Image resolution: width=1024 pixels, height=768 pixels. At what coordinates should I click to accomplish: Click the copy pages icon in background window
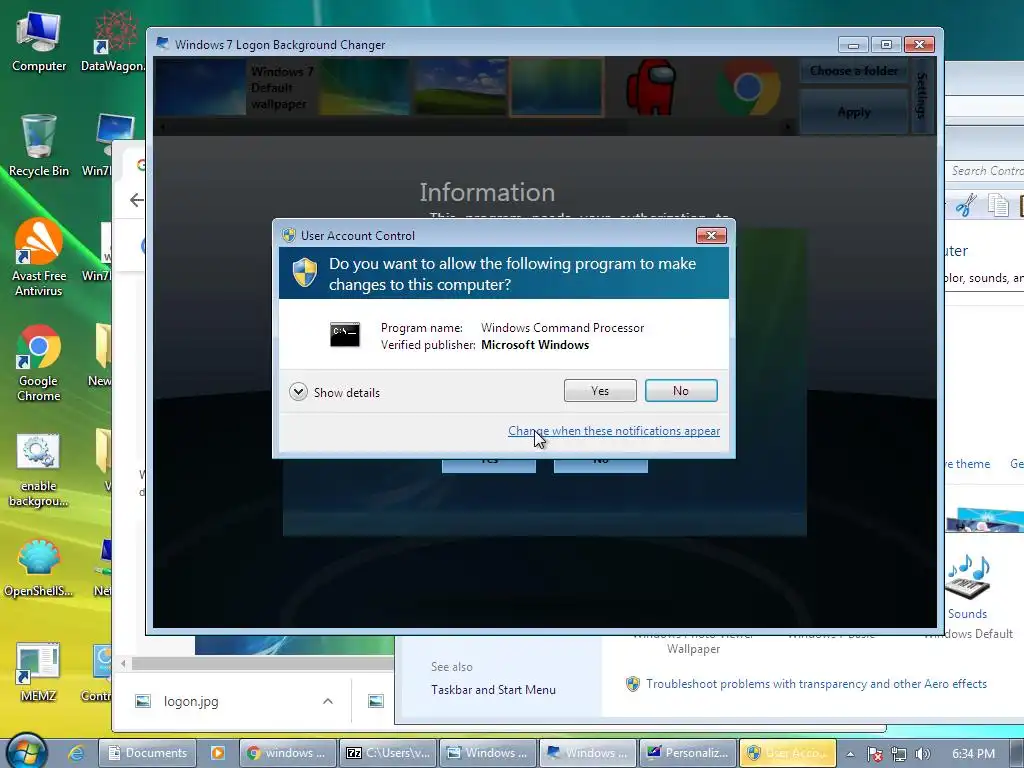(x=998, y=205)
